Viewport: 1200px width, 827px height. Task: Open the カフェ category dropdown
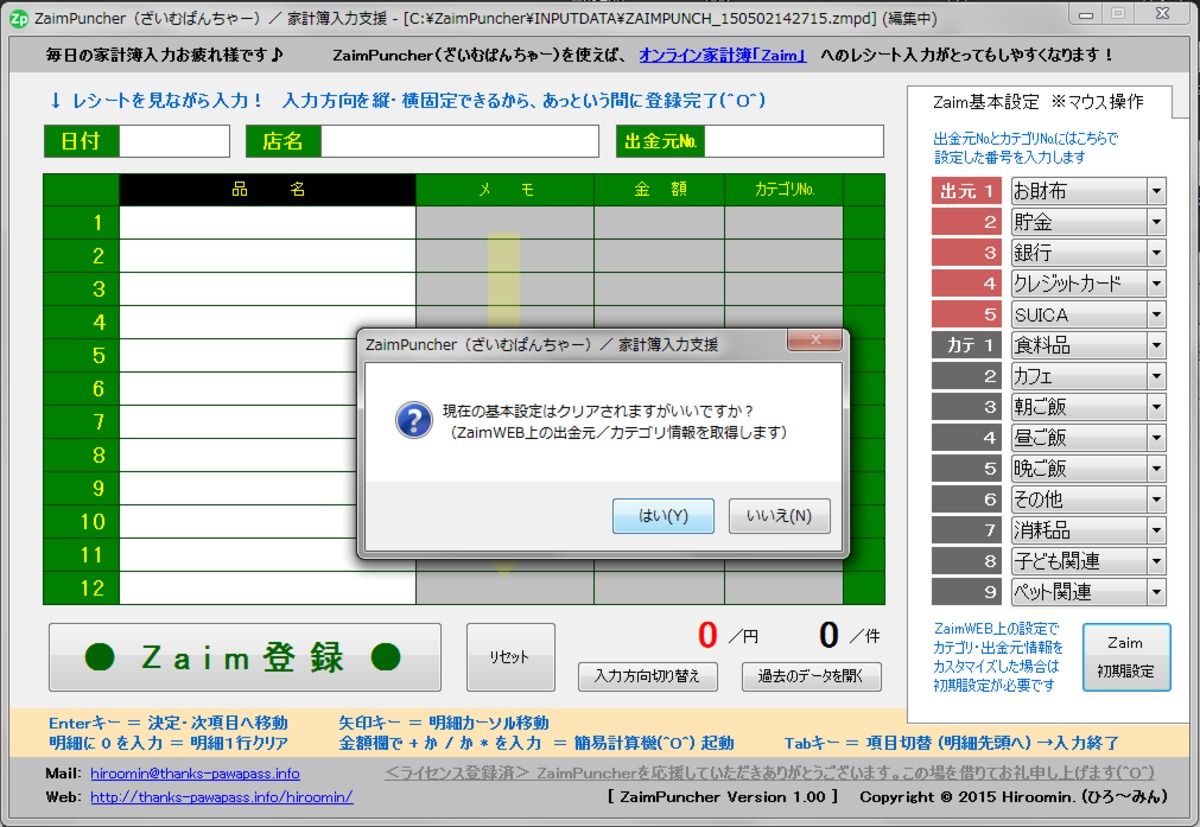click(1156, 376)
